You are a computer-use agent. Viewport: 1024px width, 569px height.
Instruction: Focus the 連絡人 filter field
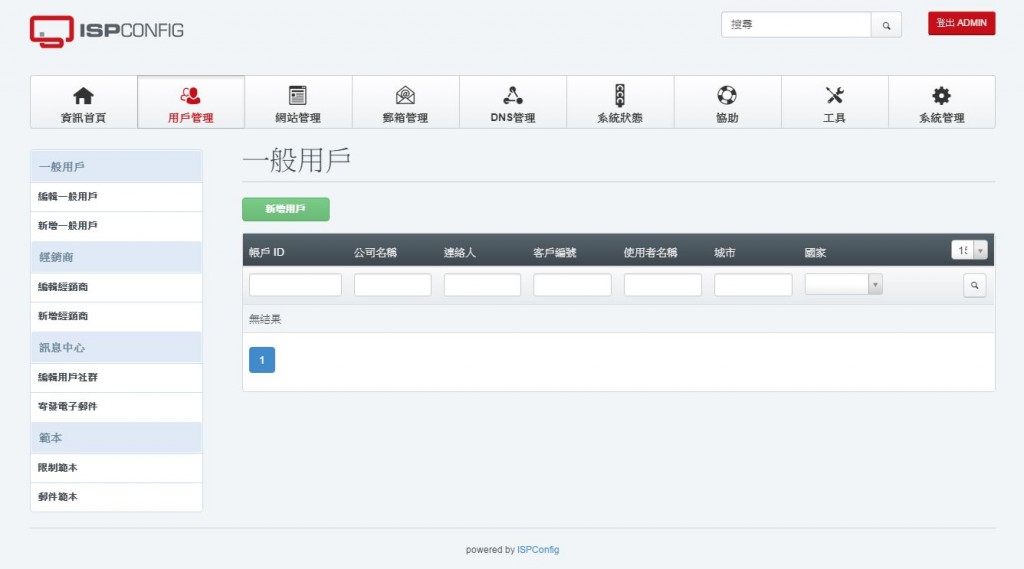482,285
